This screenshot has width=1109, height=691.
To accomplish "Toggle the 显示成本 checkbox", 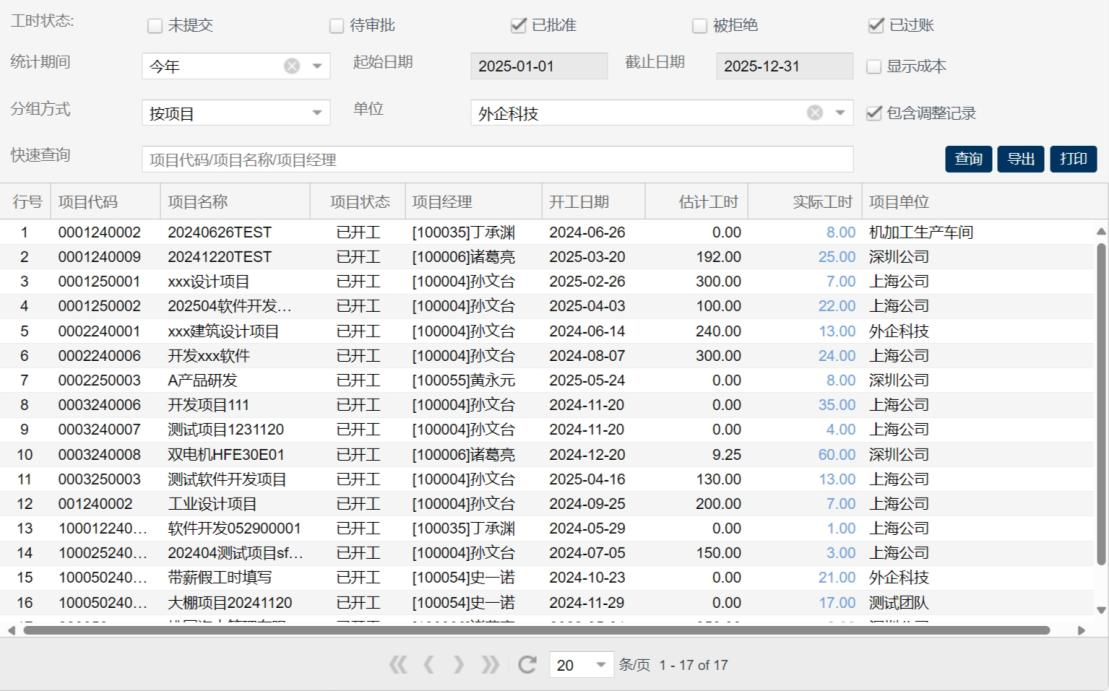I will click(874, 67).
